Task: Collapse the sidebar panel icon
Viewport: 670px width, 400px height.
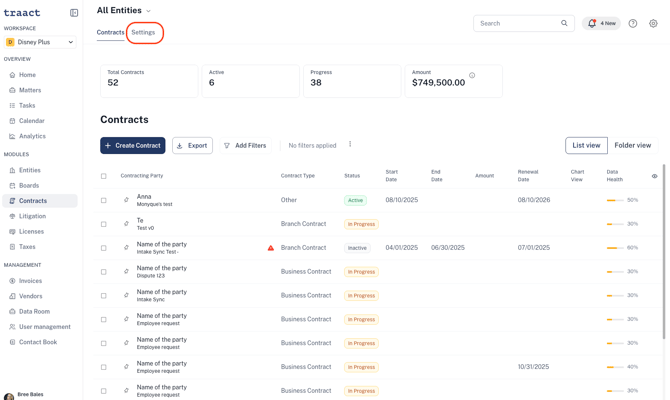Action: pyautogui.click(x=74, y=13)
